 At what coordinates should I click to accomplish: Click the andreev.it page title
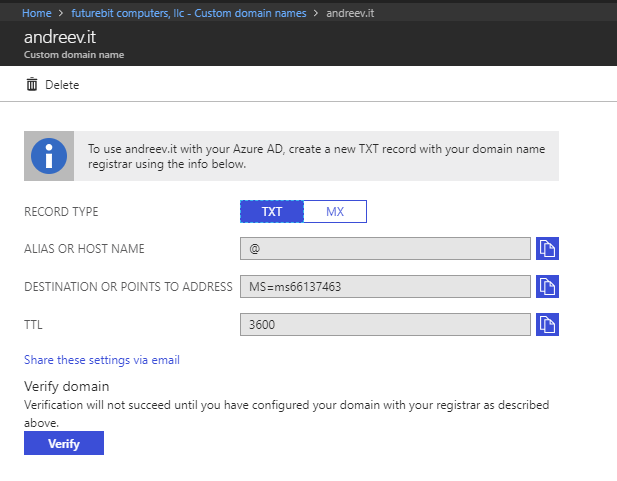coord(60,37)
